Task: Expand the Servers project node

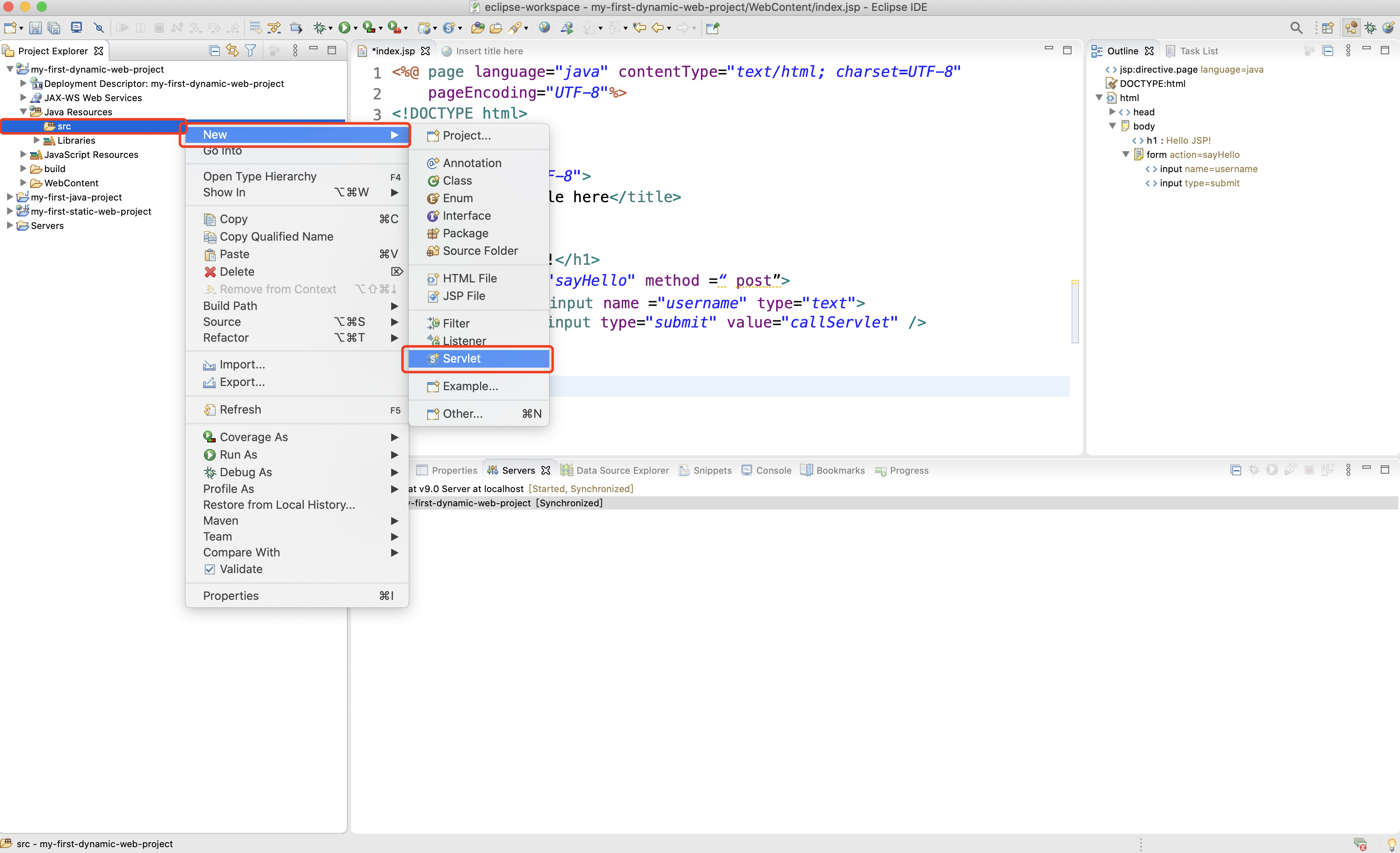Action: 10,226
